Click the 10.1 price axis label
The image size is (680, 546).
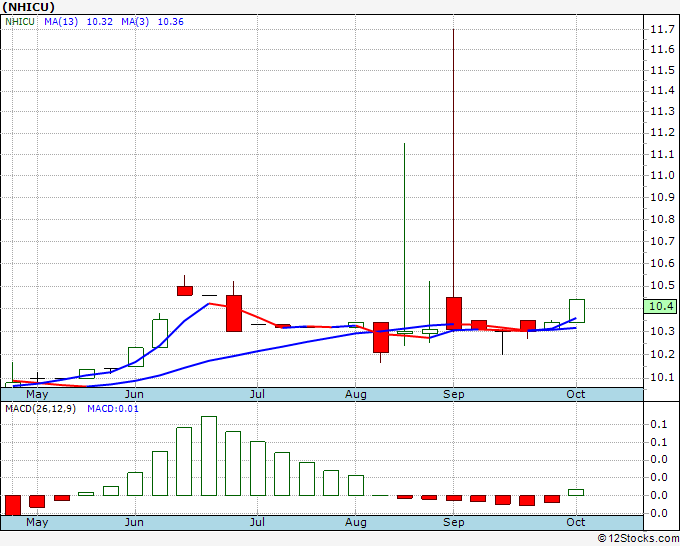point(660,377)
